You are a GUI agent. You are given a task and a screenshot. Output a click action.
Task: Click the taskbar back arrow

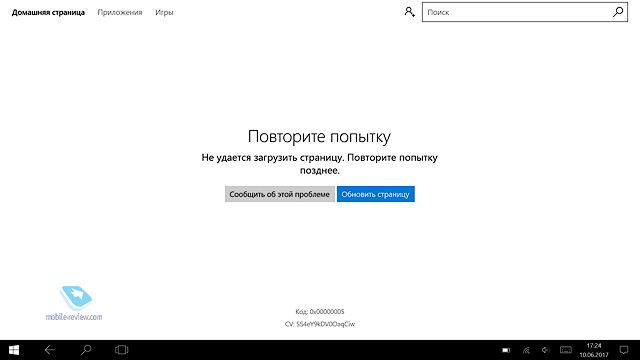(49, 350)
